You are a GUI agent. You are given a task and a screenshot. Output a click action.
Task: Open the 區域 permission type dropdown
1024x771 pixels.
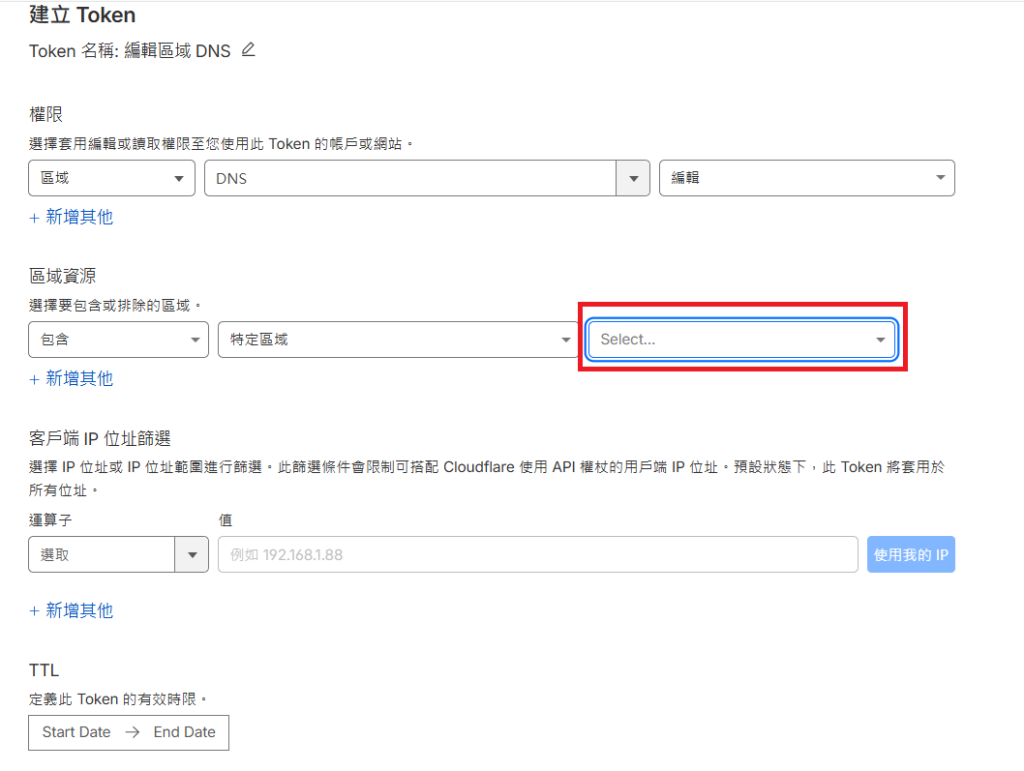111,178
